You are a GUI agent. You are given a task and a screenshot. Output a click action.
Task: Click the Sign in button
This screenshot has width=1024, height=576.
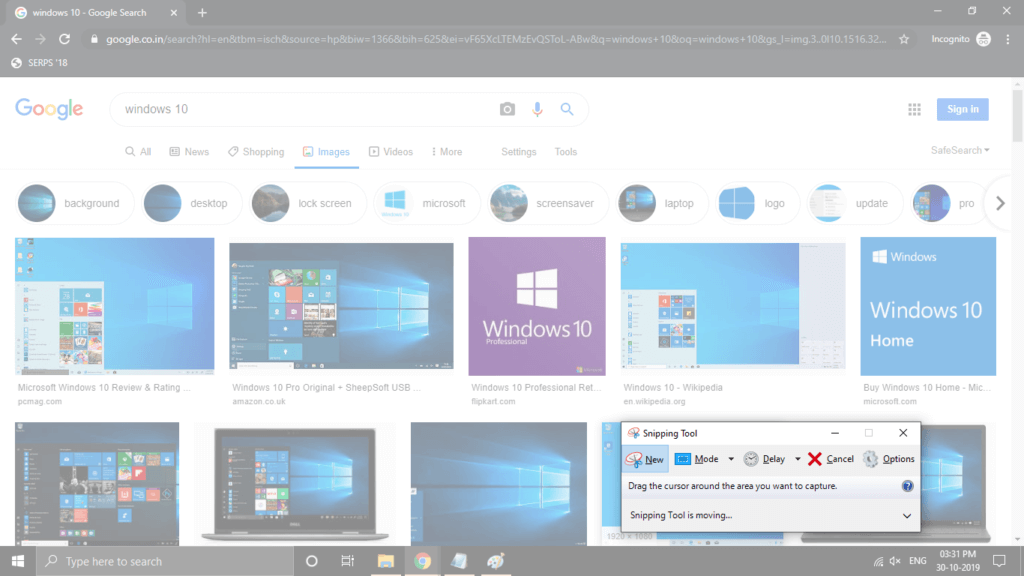tap(963, 109)
